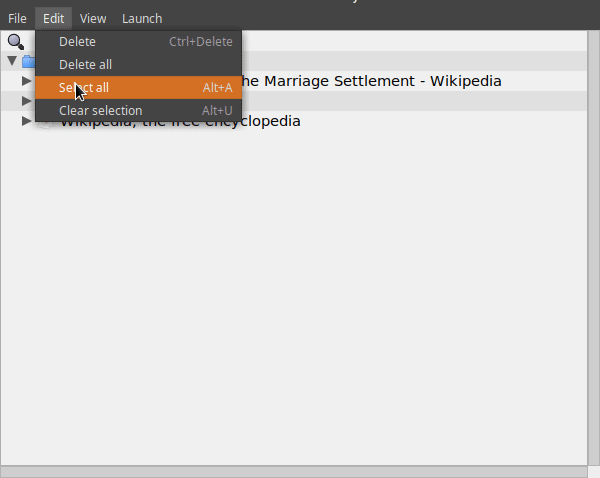The height and width of the screenshot is (478, 600).
Task: Click the magnifier search icon
Action: (16, 41)
